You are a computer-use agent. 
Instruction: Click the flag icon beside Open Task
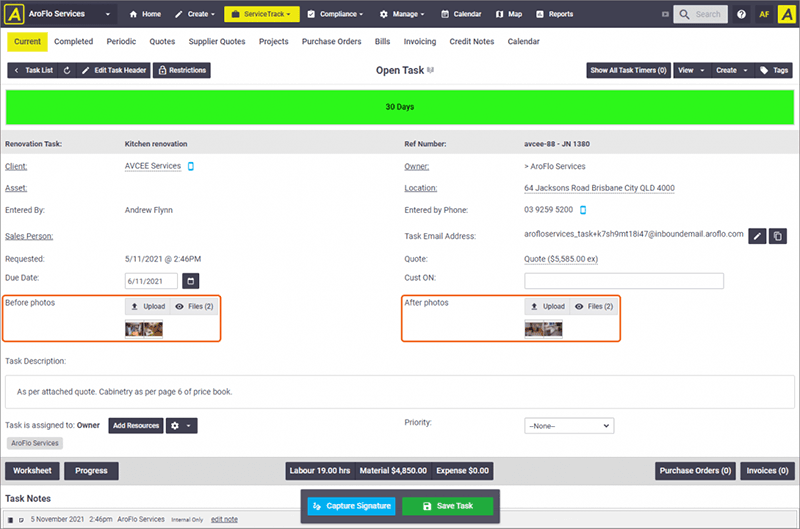[x=431, y=70]
